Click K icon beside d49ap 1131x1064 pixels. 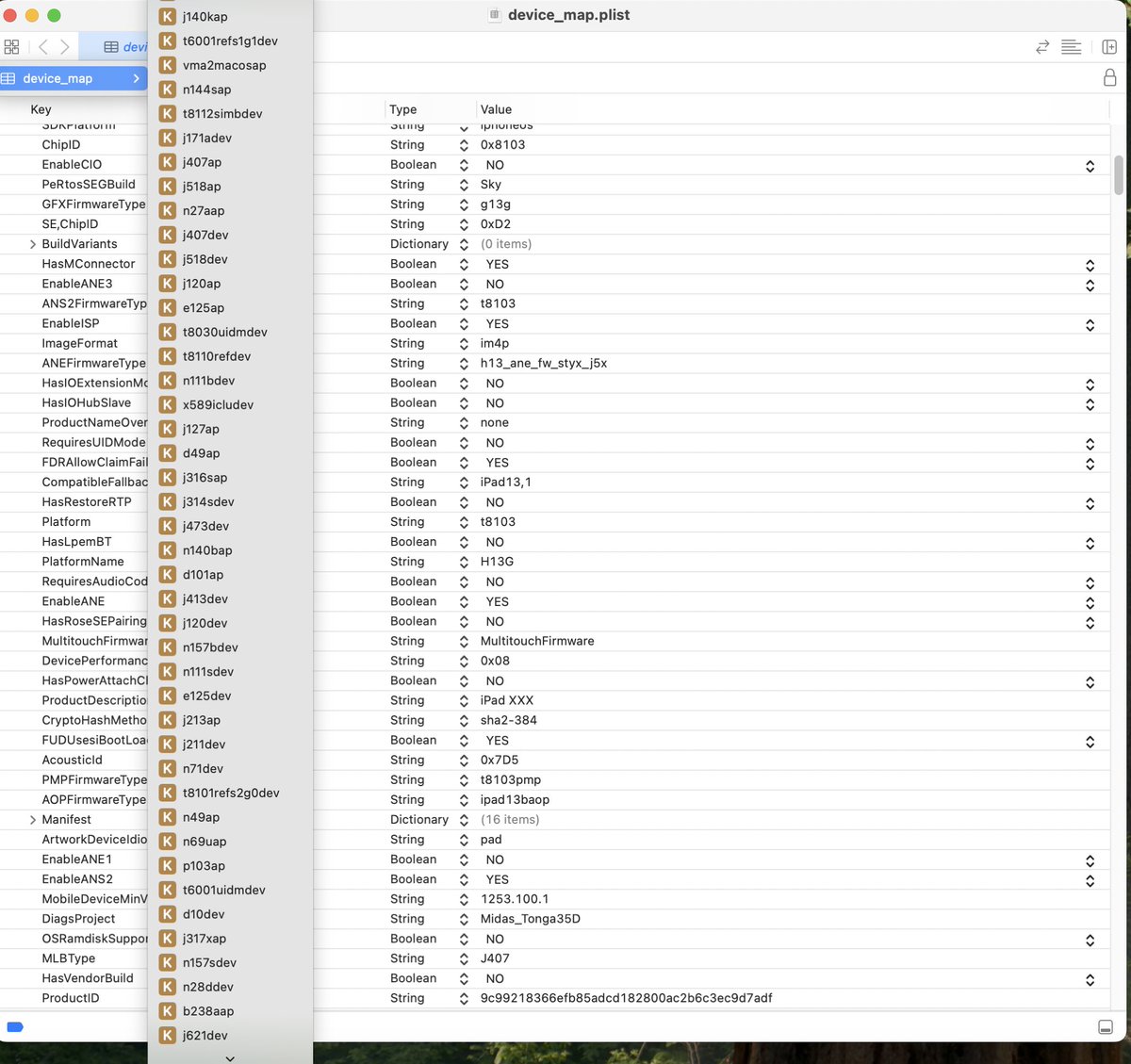coord(167,453)
